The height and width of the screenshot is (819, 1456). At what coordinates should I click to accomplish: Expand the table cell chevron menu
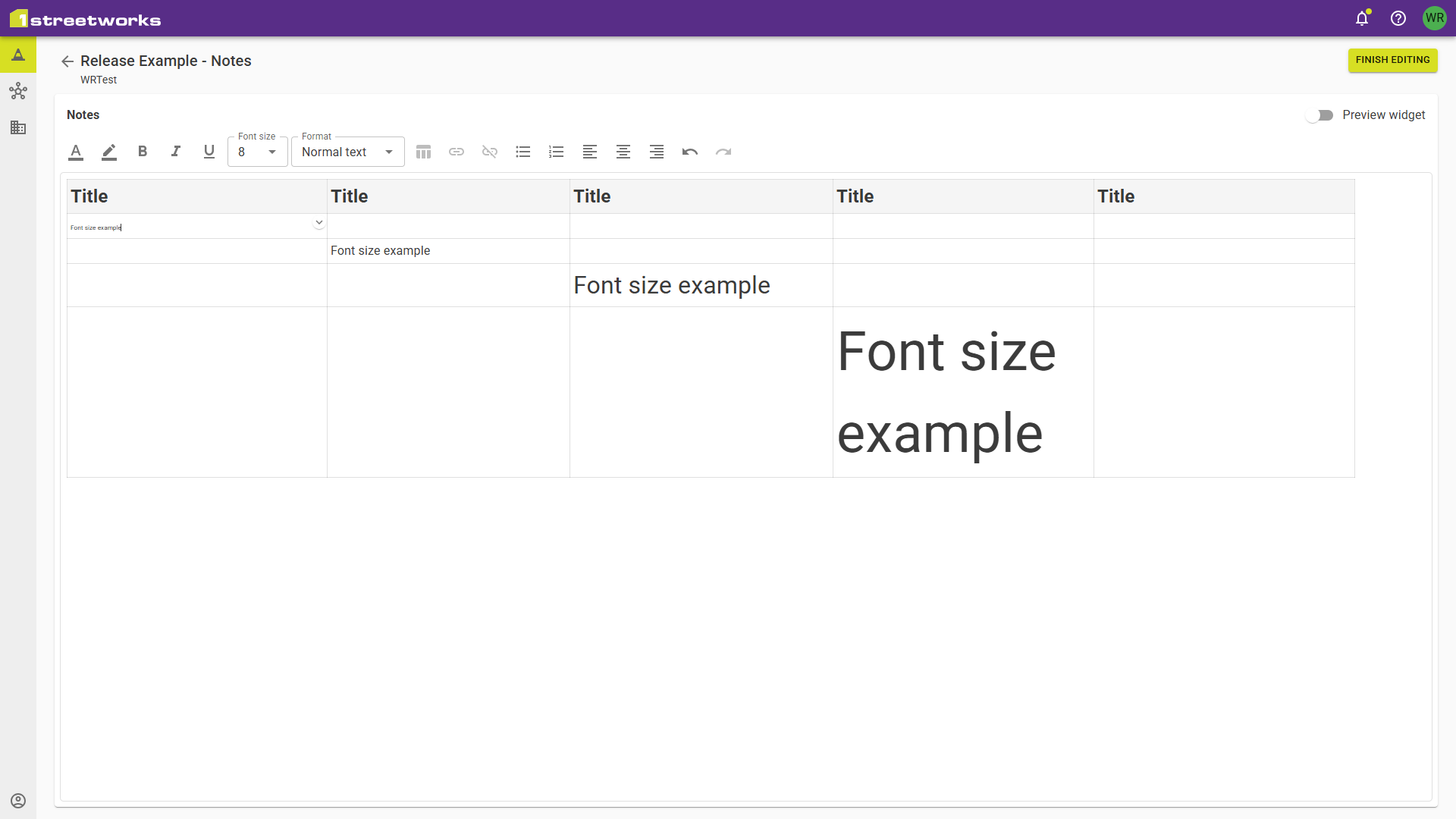319,222
